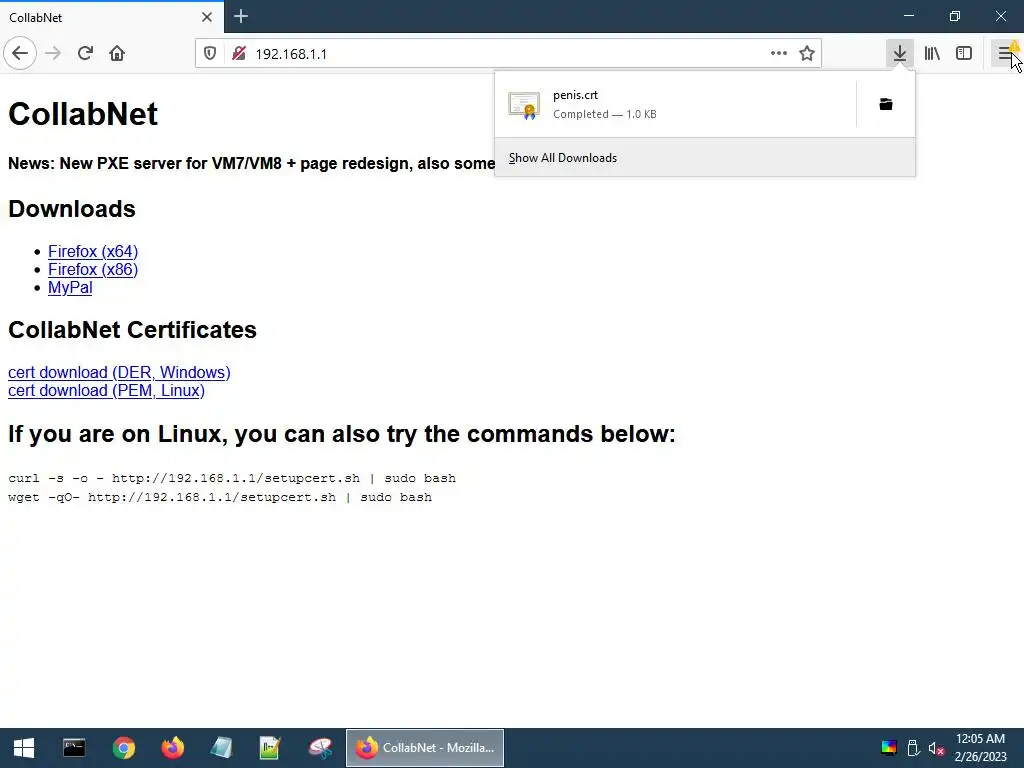This screenshot has height=768, width=1024.
Task: Download cert (PEM, Linux) link
Action: pyautogui.click(x=106, y=391)
